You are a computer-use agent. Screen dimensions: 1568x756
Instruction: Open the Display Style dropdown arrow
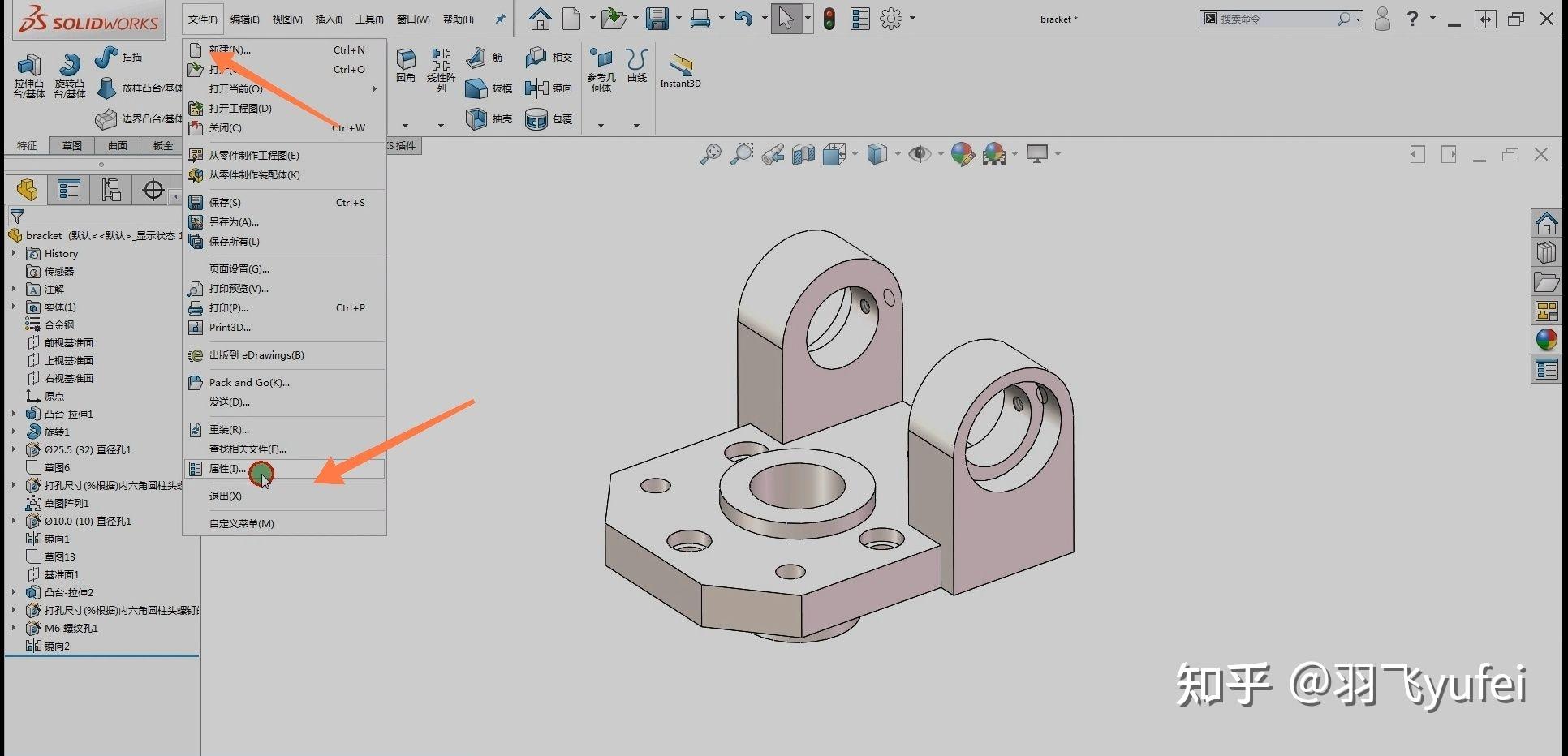tap(898, 154)
